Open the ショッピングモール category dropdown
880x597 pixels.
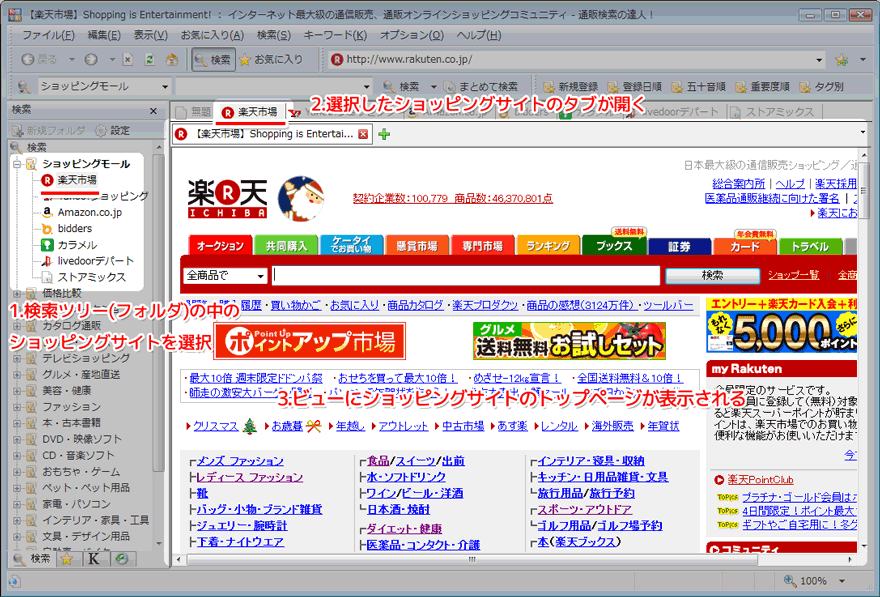(164, 86)
